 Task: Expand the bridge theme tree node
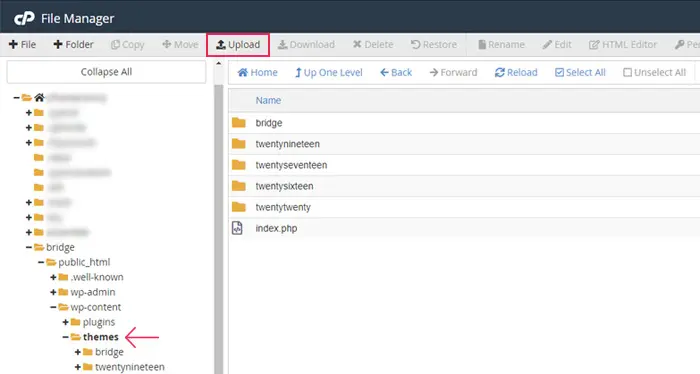tap(78, 352)
